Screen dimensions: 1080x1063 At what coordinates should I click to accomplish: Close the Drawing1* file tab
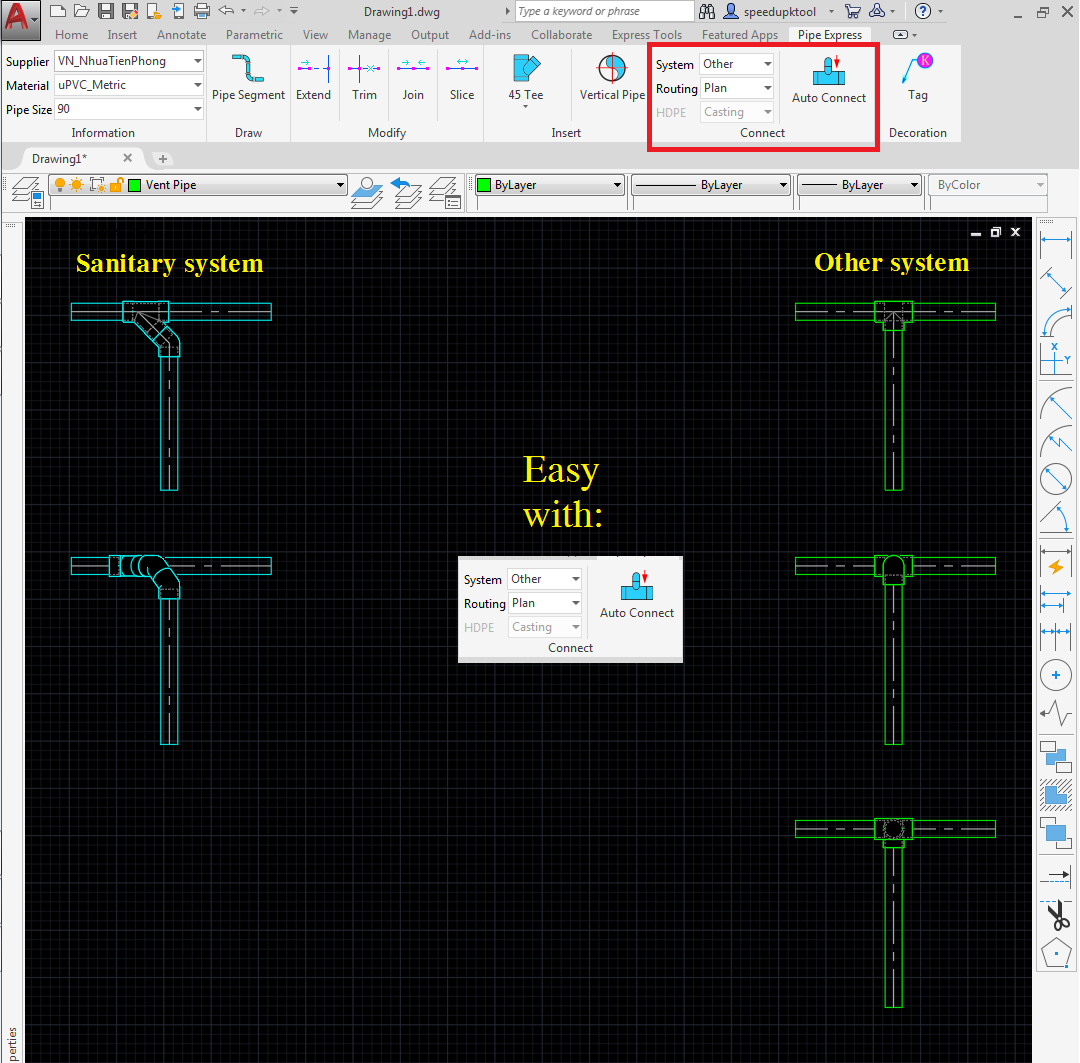pos(127,158)
